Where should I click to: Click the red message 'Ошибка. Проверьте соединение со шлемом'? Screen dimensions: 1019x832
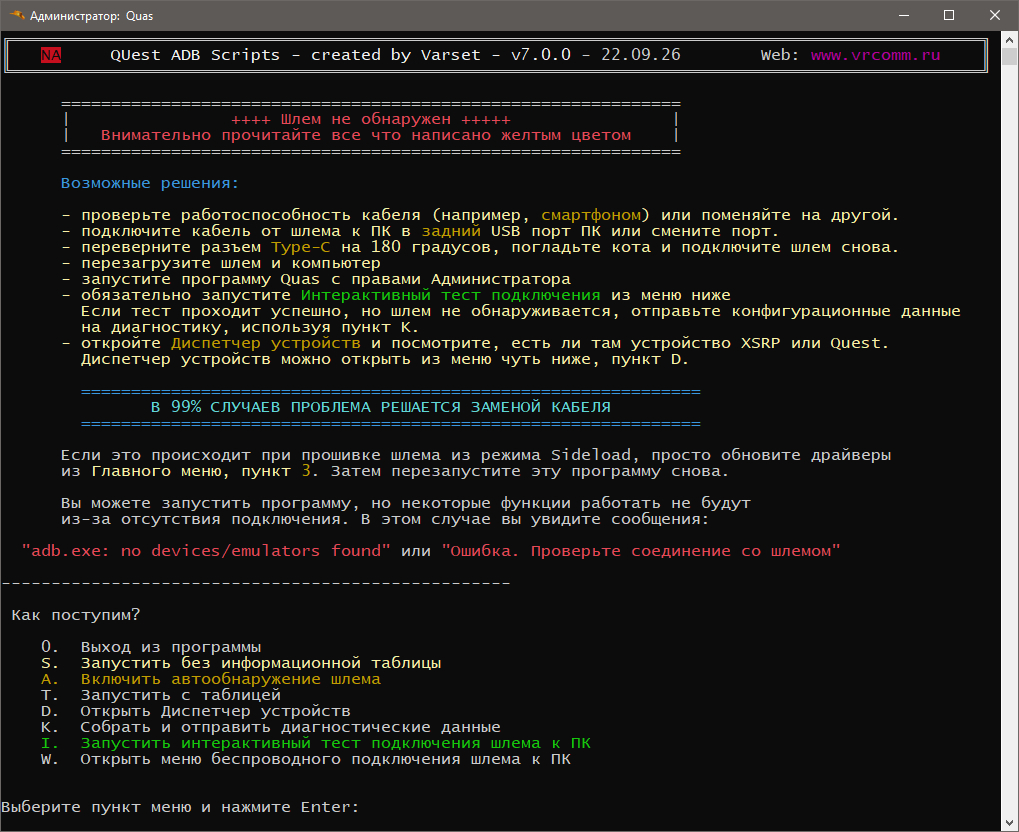click(x=641, y=551)
